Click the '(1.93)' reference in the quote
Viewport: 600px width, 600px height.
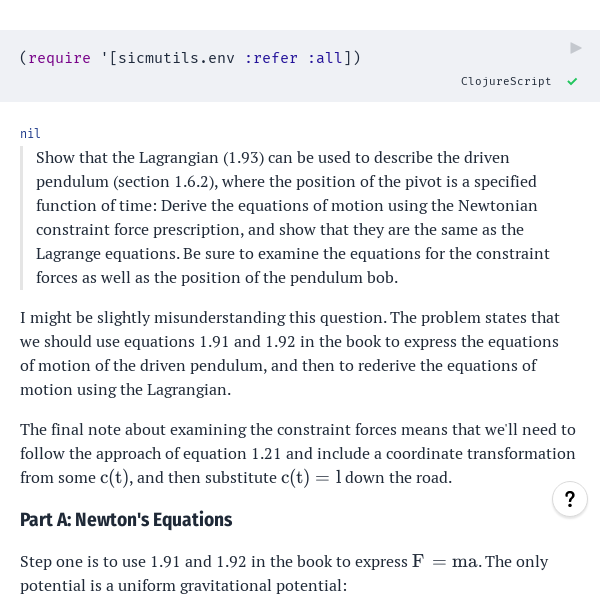243,158
